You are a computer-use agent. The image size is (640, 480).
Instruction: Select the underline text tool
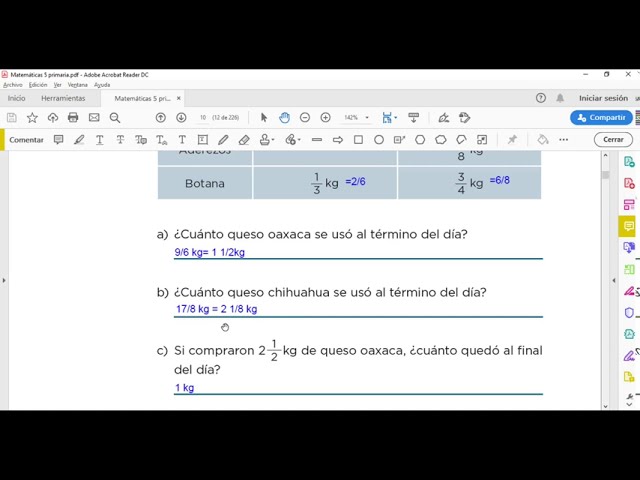point(100,140)
